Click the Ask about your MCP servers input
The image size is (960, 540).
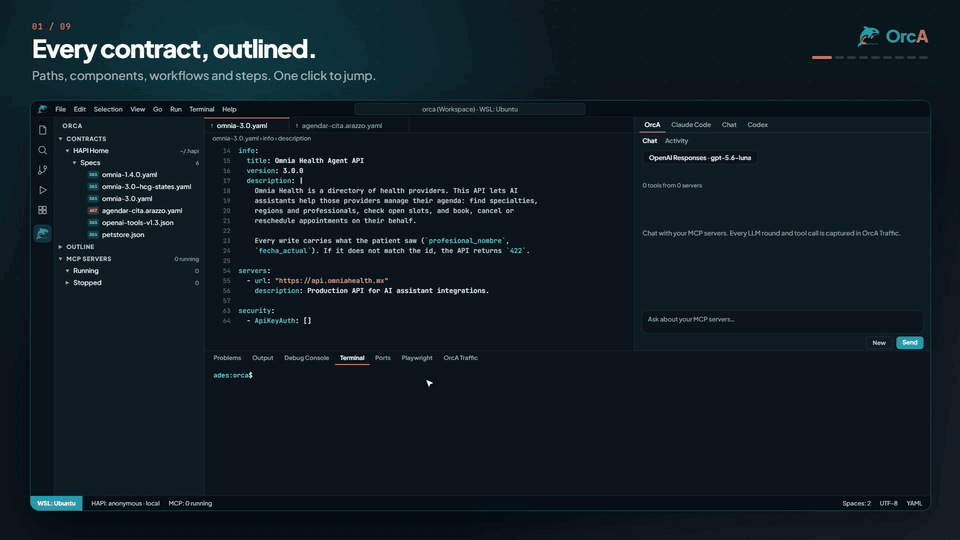(782, 321)
